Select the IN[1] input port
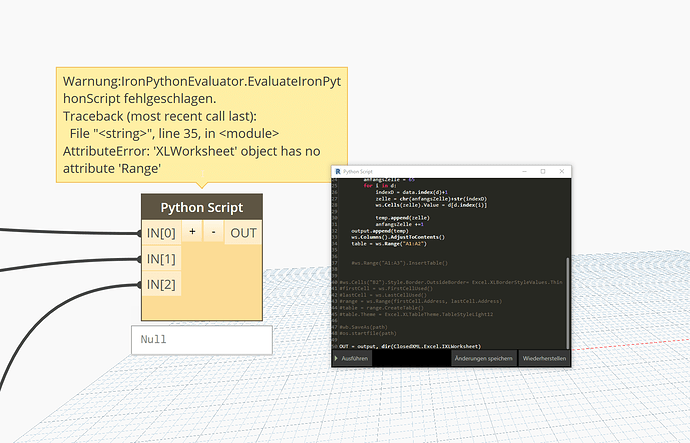 (x=161, y=259)
